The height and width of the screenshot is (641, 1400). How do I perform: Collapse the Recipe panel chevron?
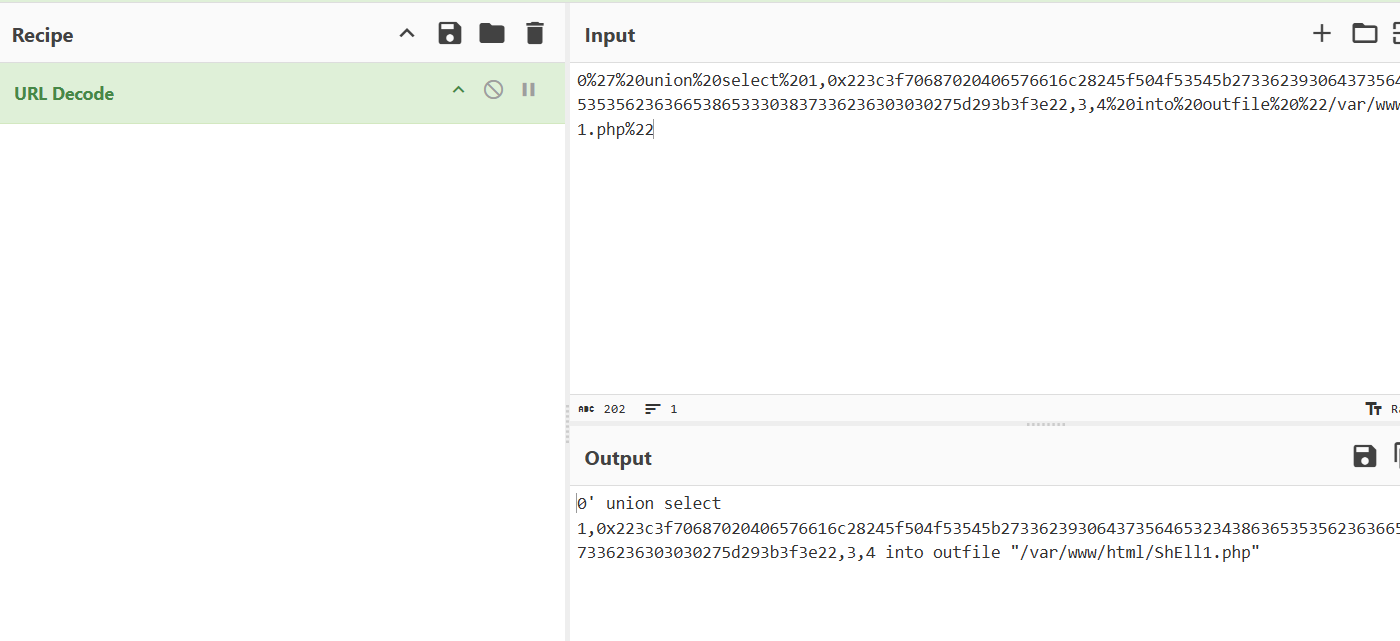[x=407, y=34]
